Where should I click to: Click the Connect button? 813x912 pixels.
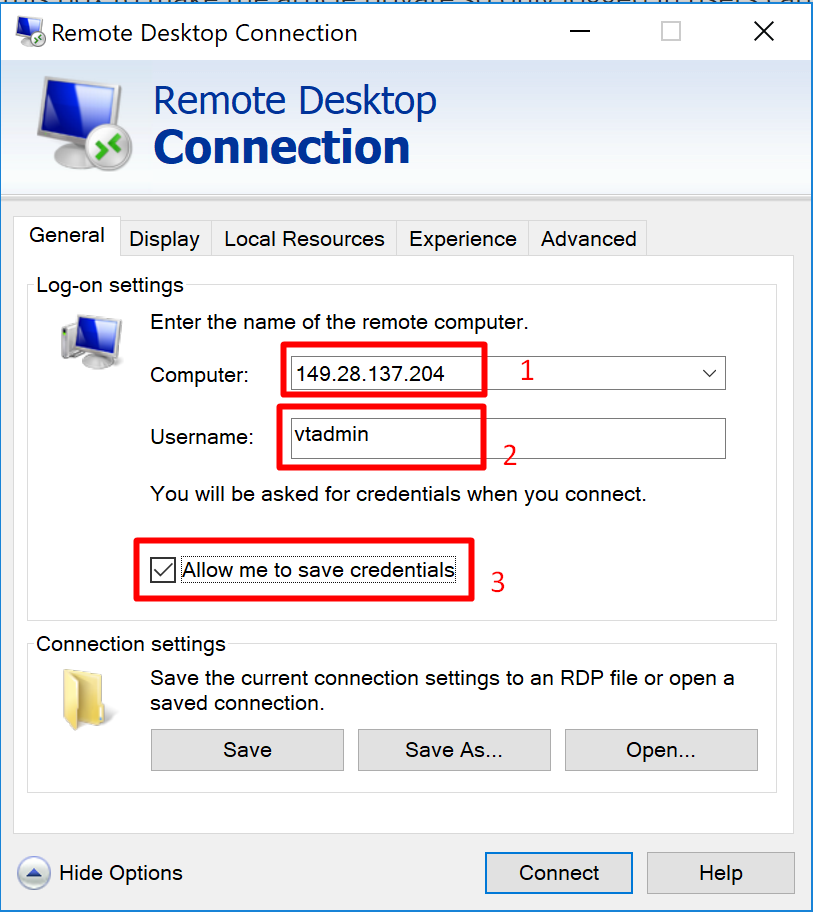(x=559, y=873)
